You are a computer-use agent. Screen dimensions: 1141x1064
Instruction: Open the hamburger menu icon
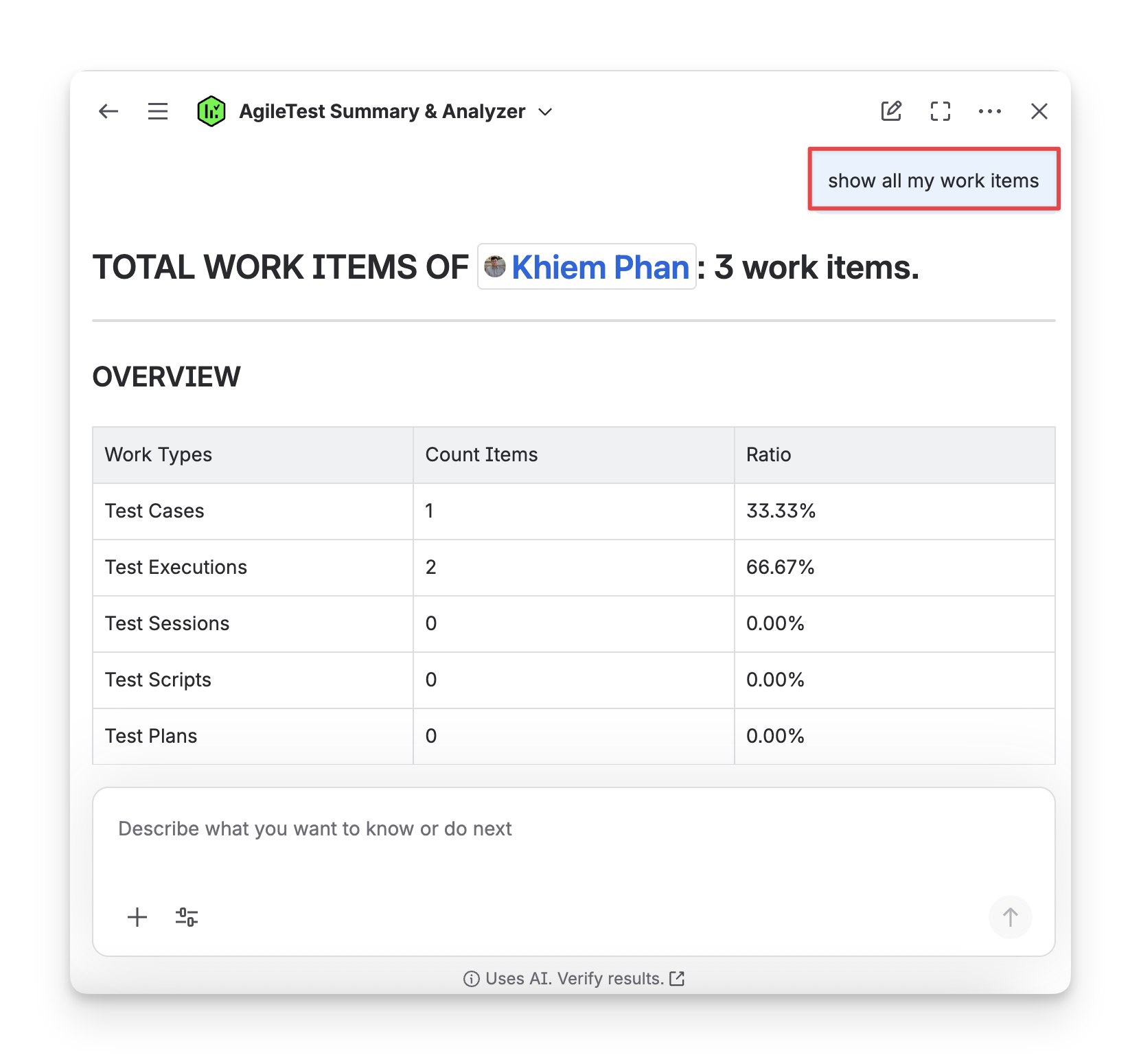click(158, 111)
